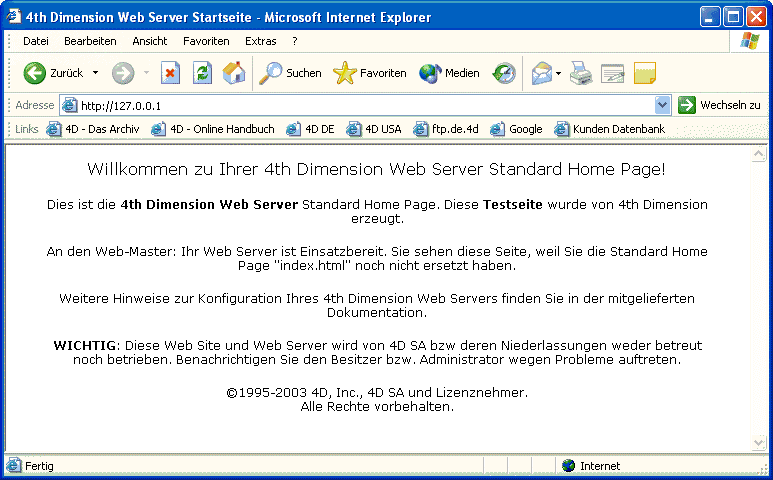Show the Favoriten panel from the toolbar
The height and width of the screenshot is (480, 773).
pyautogui.click(x=370, y=73)
